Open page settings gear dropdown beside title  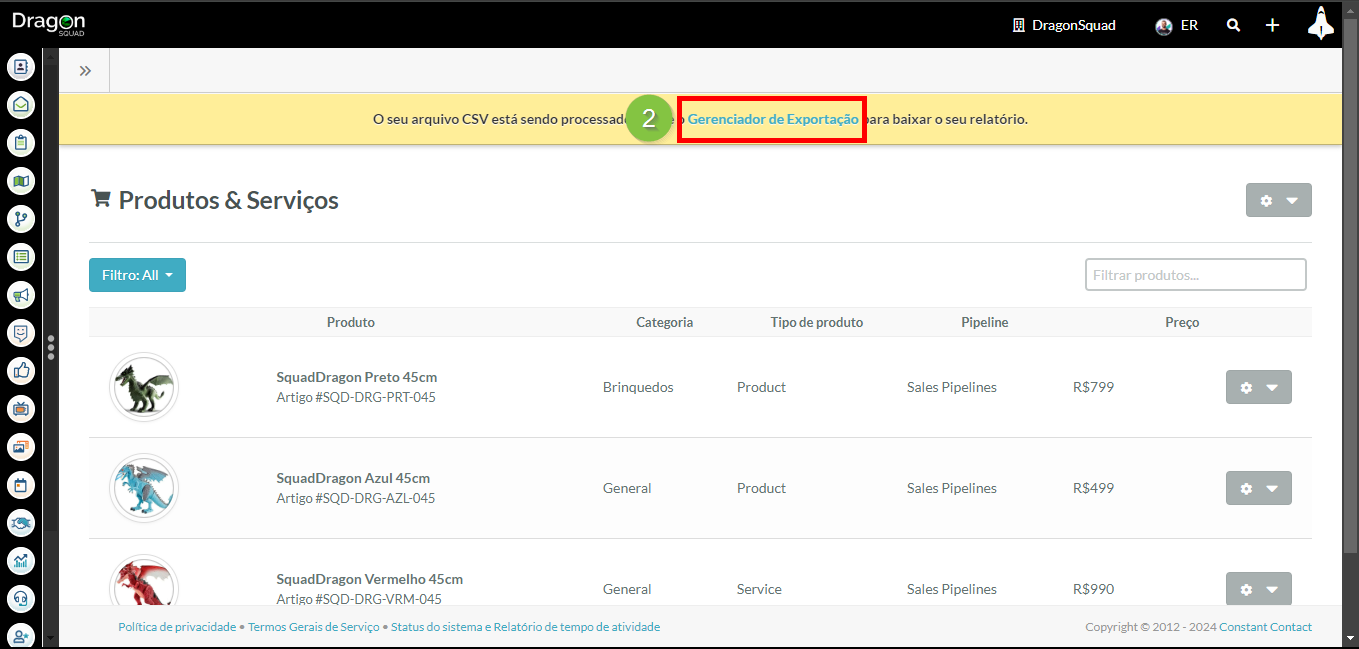coord(1278,200)
